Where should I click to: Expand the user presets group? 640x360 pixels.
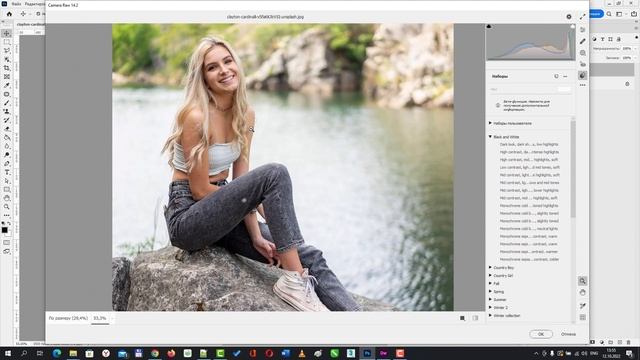[x=490, y=123]
